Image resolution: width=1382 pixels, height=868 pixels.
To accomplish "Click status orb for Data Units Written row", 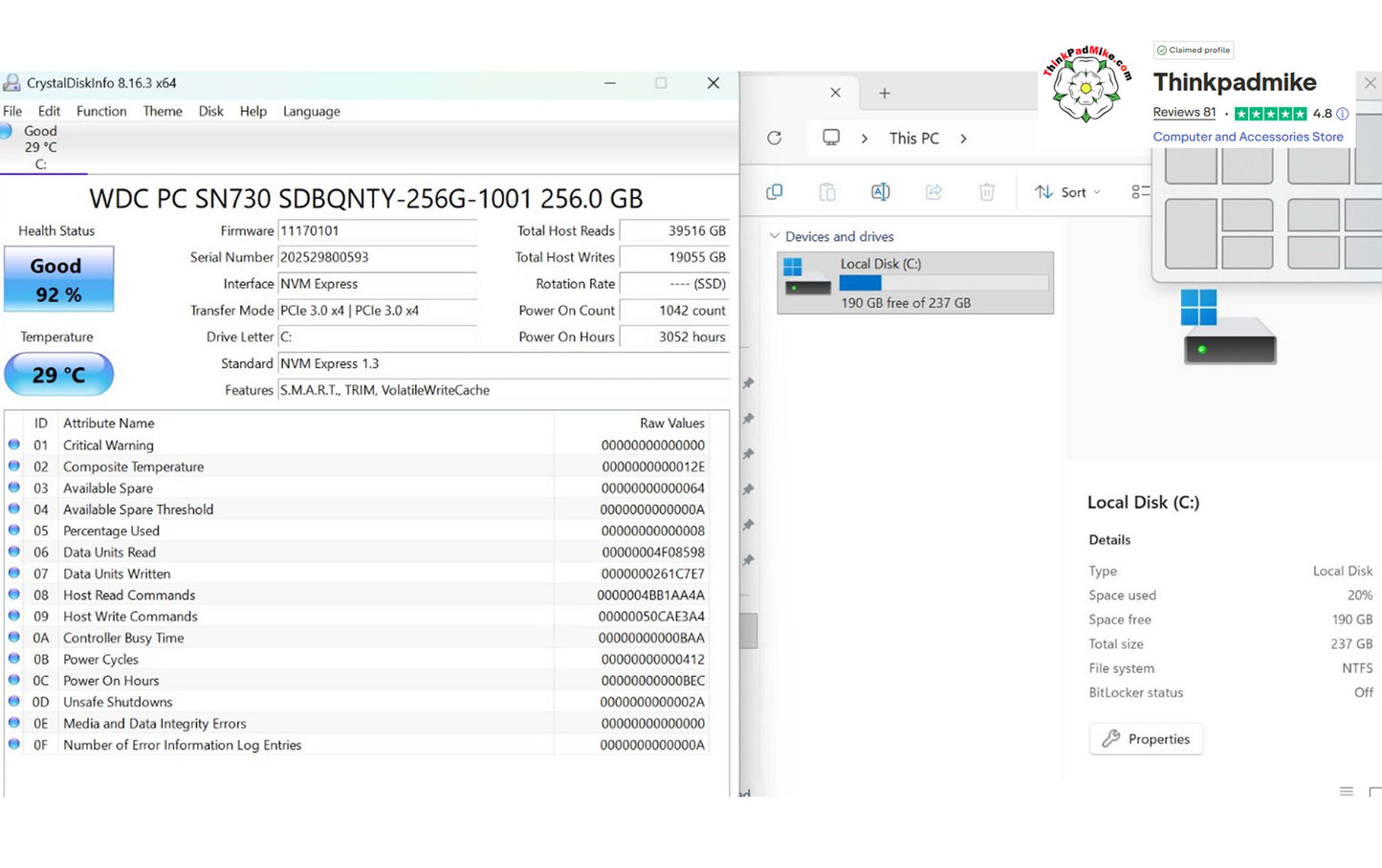I will (x=14, y=574).
